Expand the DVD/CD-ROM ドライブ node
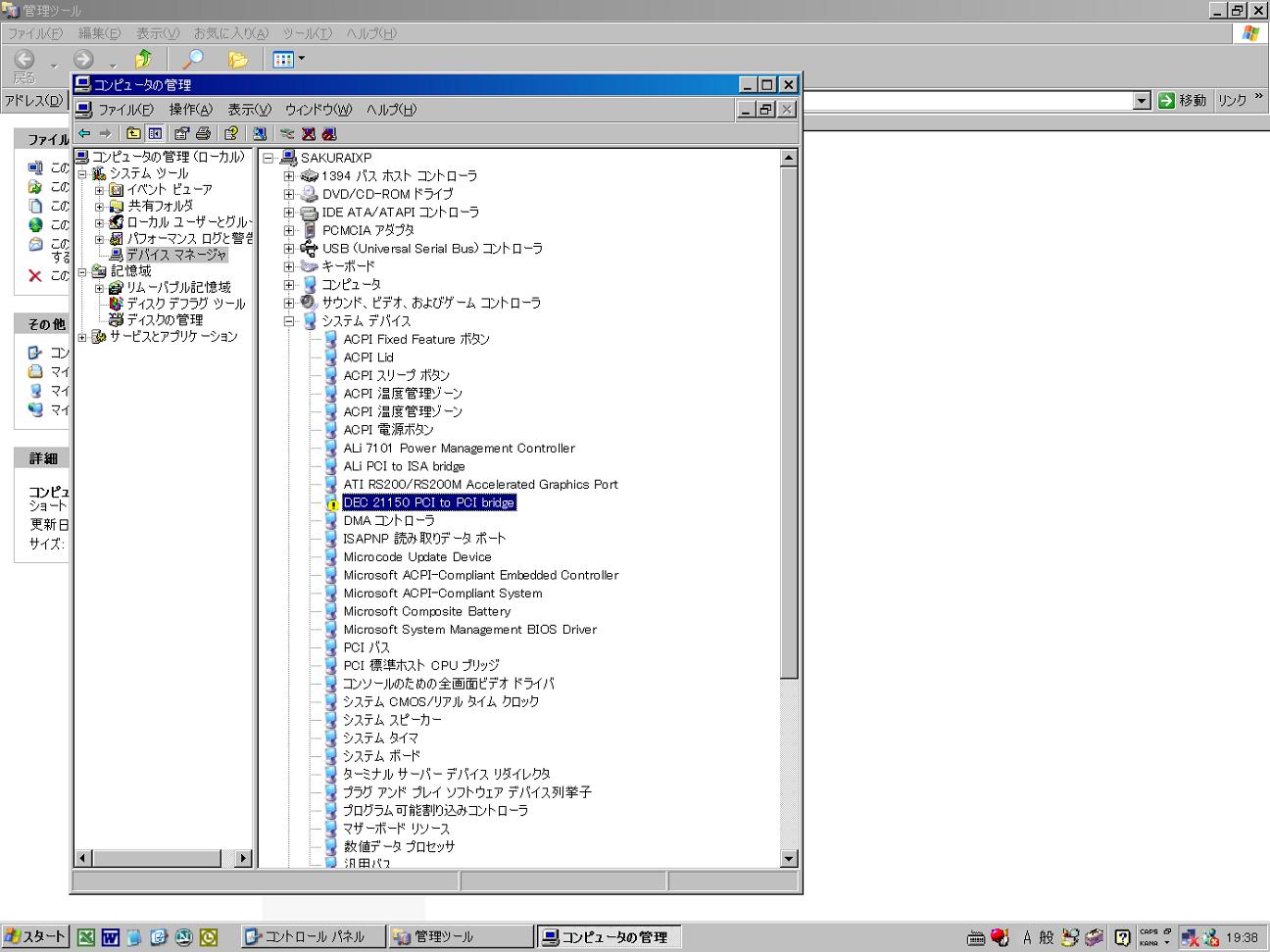The width and height of the screenshot is (1270, 952). (289, 194)
